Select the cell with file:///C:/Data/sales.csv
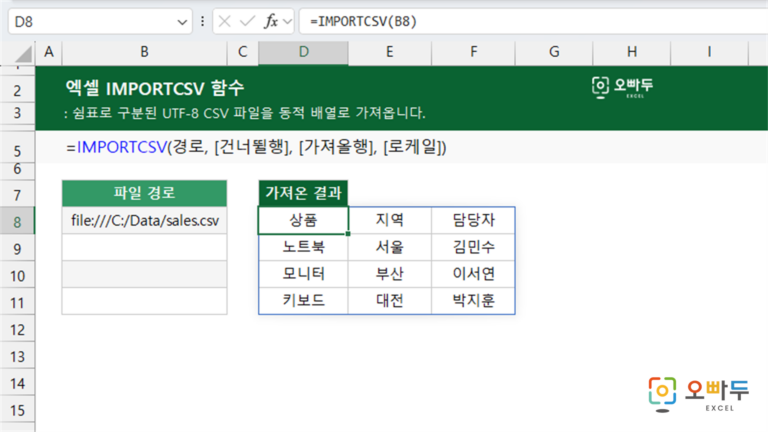Image resolution: width=768 pixels, height=432 pixels. (144, 220)
